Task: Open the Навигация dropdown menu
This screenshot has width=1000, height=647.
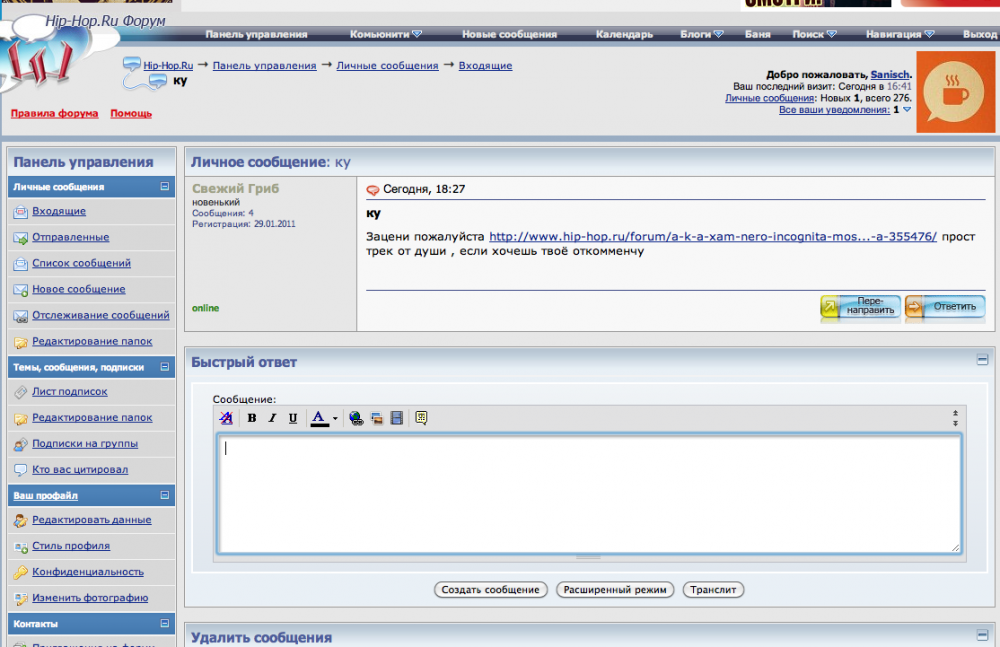Action: (900, 34)
